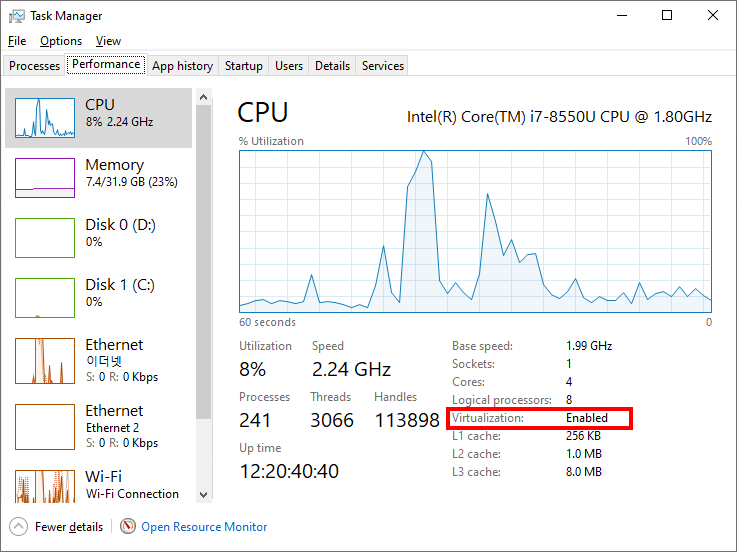The width and height of the screenshot is (737, 552).
Task: Click the Task Manager title bar icon
Action: (17, 16)
